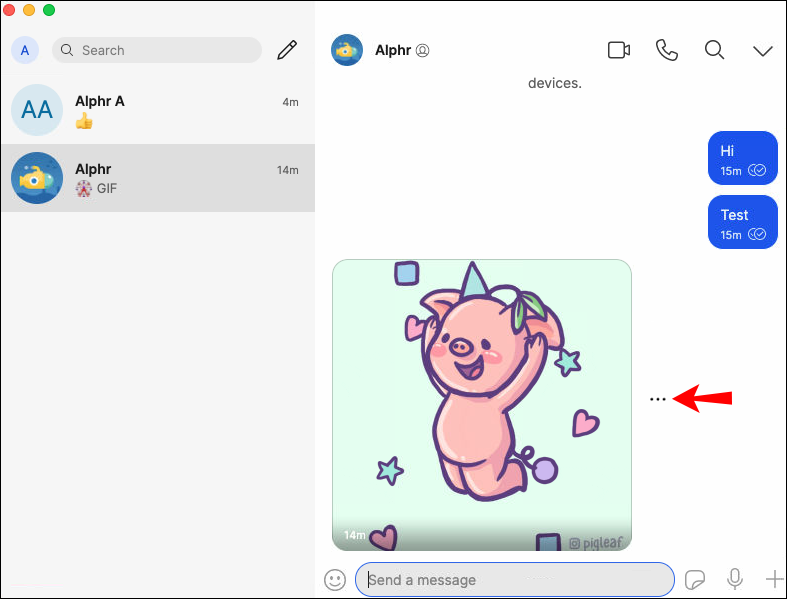Click the 4m timestamp on Alphr A
The width and height of the screenshot is (787, 599).
[x=290, y=102]
